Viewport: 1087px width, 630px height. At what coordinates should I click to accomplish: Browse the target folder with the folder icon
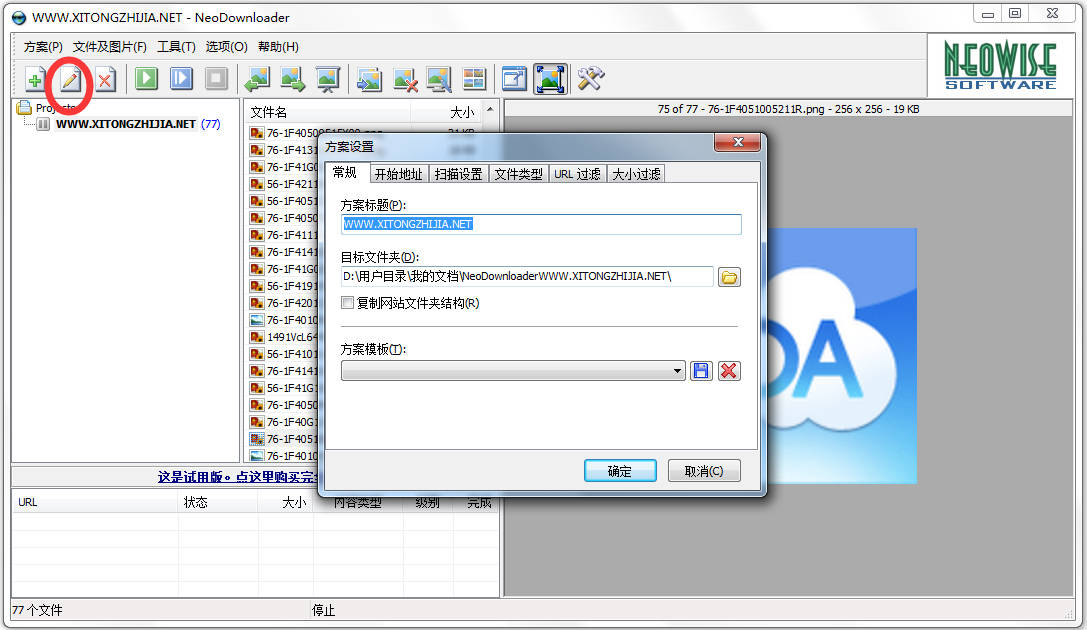pos(729,276)
